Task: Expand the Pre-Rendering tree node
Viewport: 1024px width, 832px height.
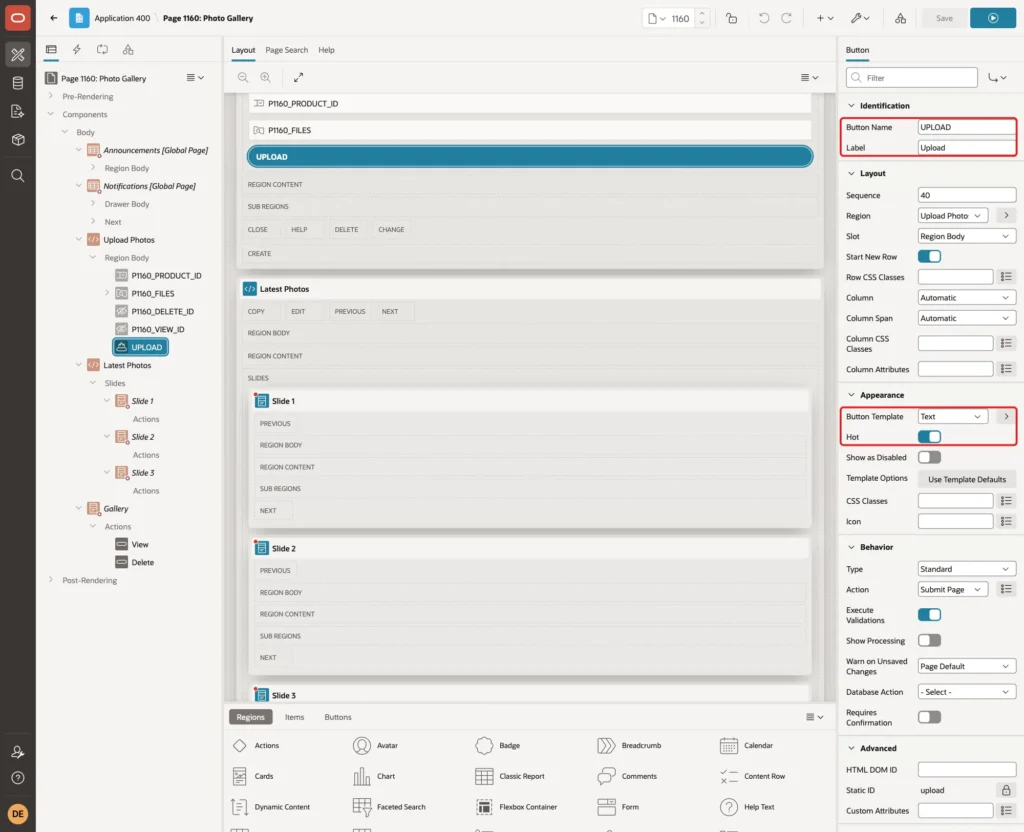Action: (51, 96)
